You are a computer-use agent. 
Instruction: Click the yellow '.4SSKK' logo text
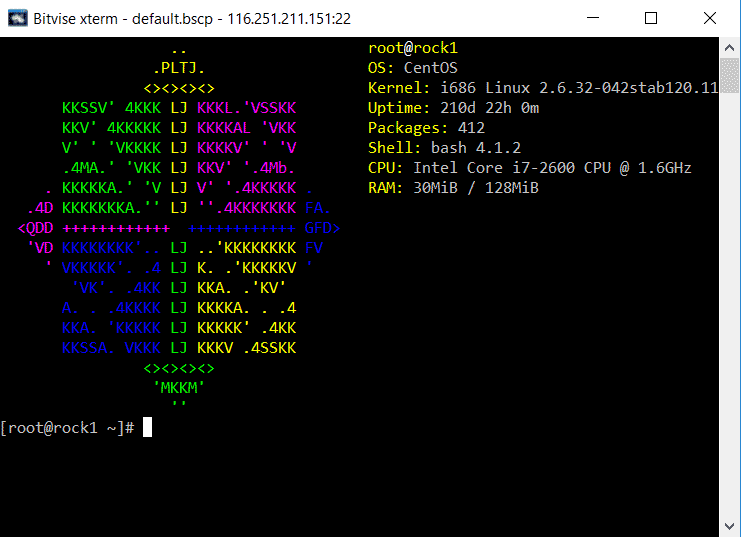[x=270, y=348]
